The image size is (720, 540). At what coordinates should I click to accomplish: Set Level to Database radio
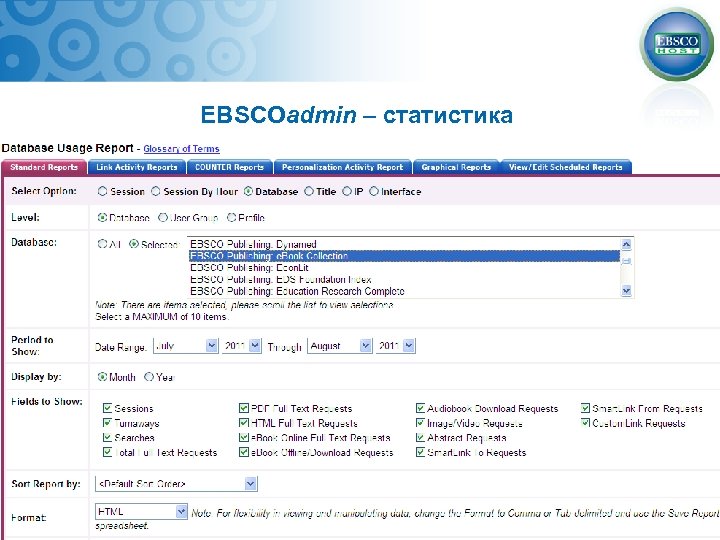pos(102,218)
